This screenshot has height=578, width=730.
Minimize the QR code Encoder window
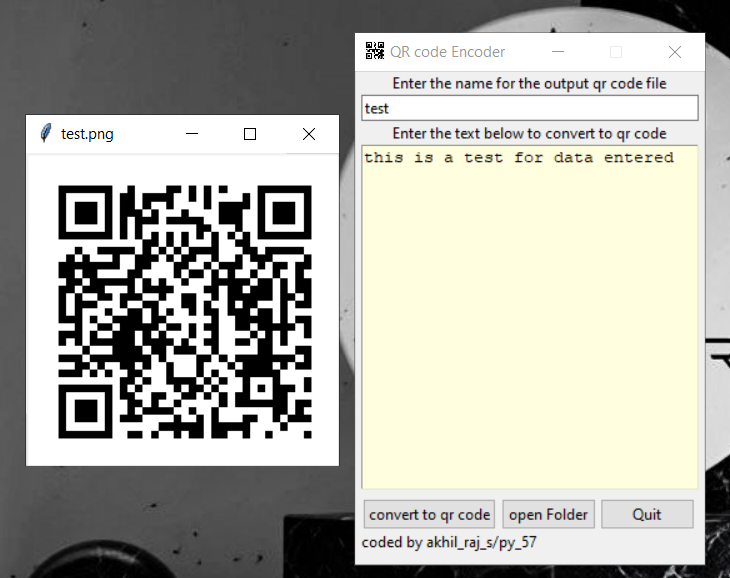[558, 52]
